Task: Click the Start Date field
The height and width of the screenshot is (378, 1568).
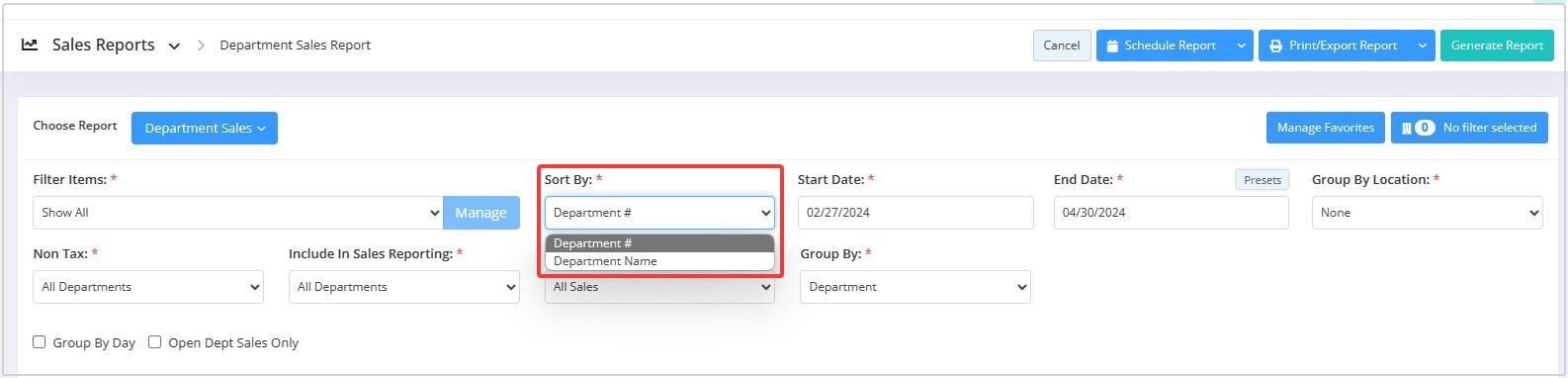Action: coord(915,213)
